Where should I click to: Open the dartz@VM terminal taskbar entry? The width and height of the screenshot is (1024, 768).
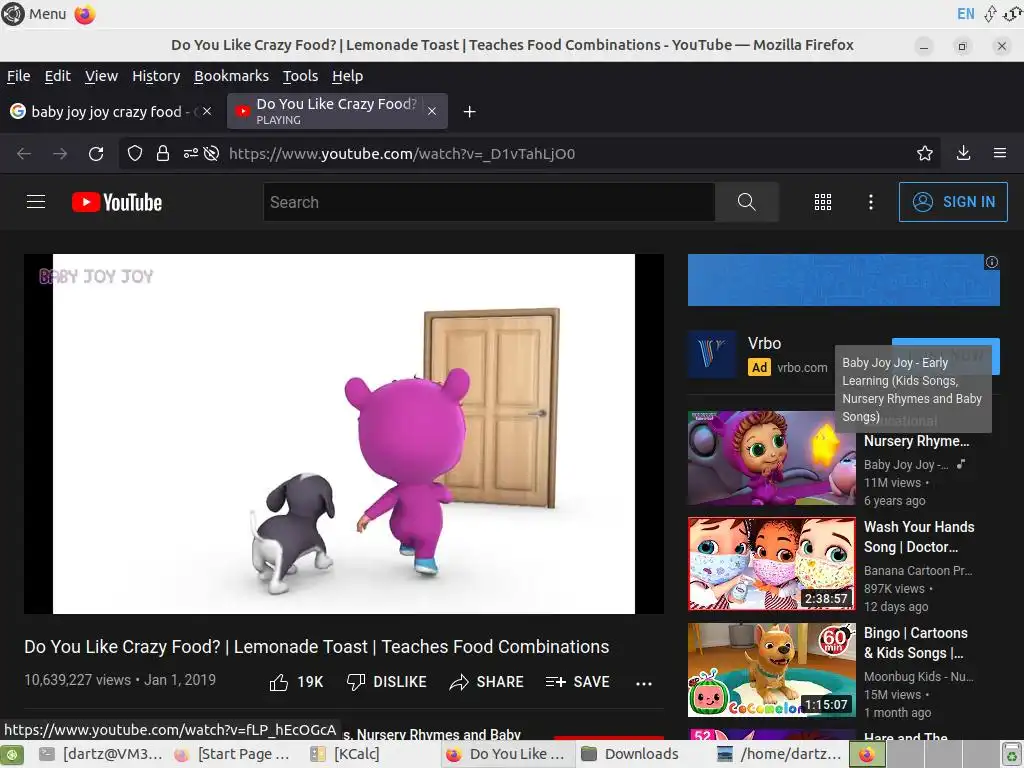[101, 754]
